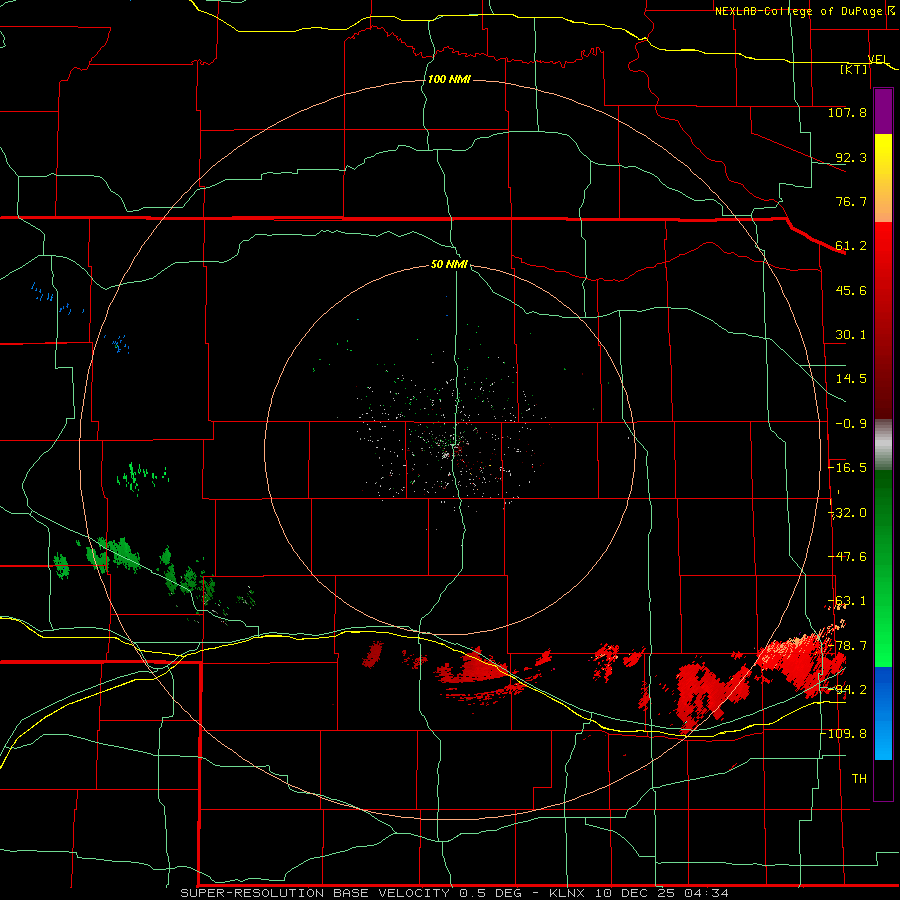Image resolution: width=900 pixels, height=900 pixels.
Task: Select the -63.1 legend value
Action: coord(847,601)
